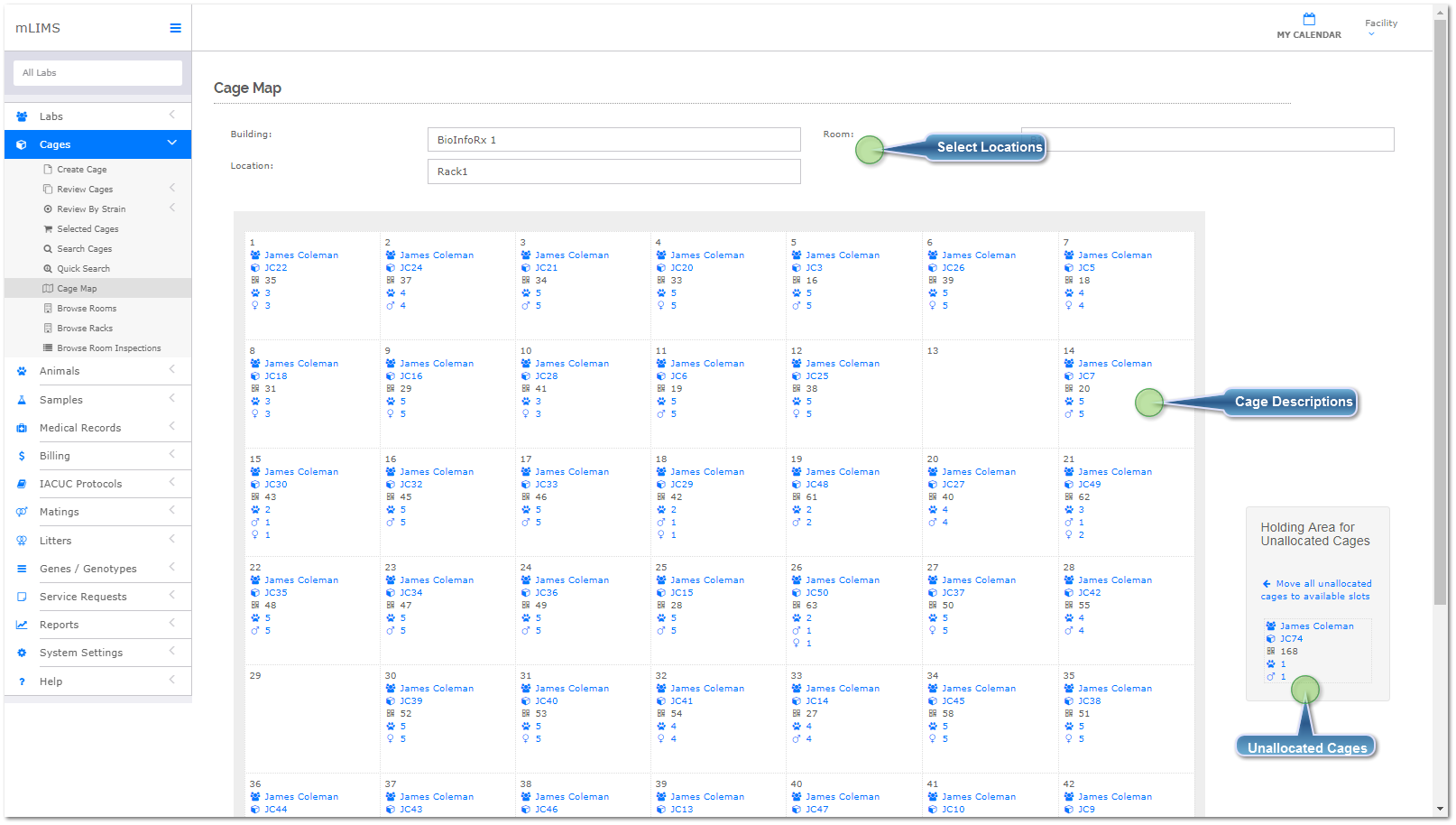Click the System Settings gear icon
The height and width of the screenshot is (825, 1456).
[22, 653]
